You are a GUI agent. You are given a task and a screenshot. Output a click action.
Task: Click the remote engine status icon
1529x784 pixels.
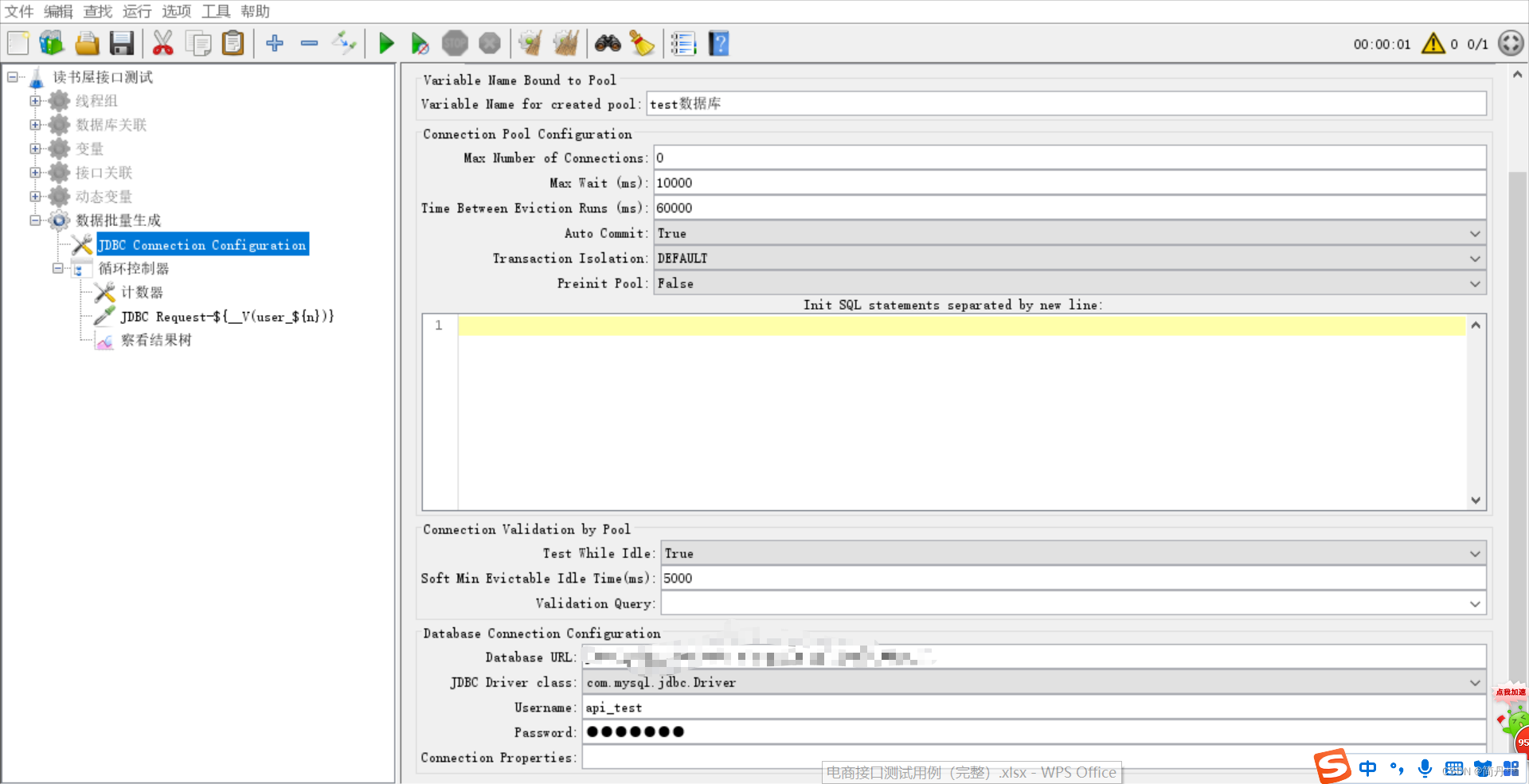[1511, 43]
